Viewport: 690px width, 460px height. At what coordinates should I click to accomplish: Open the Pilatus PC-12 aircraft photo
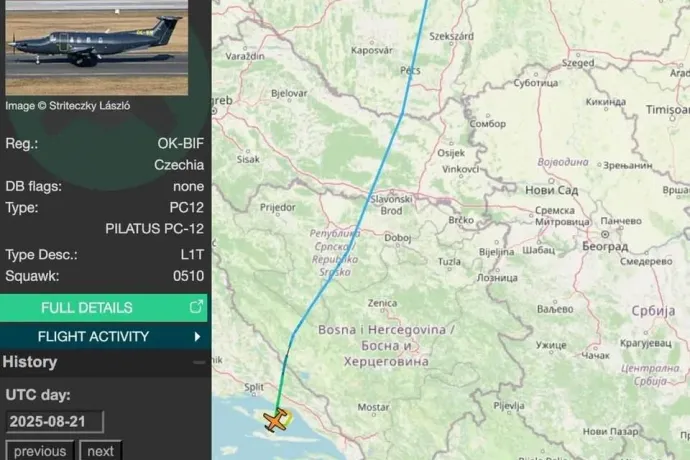[97, 47]
